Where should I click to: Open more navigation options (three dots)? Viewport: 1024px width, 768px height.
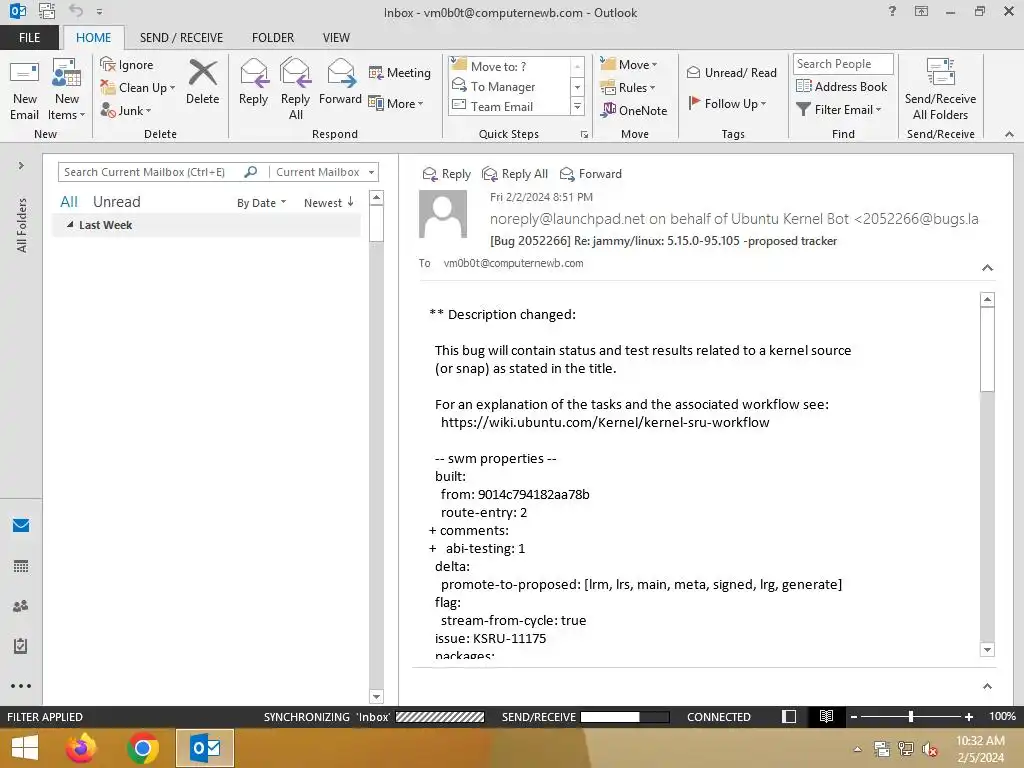tap(21, 686)
